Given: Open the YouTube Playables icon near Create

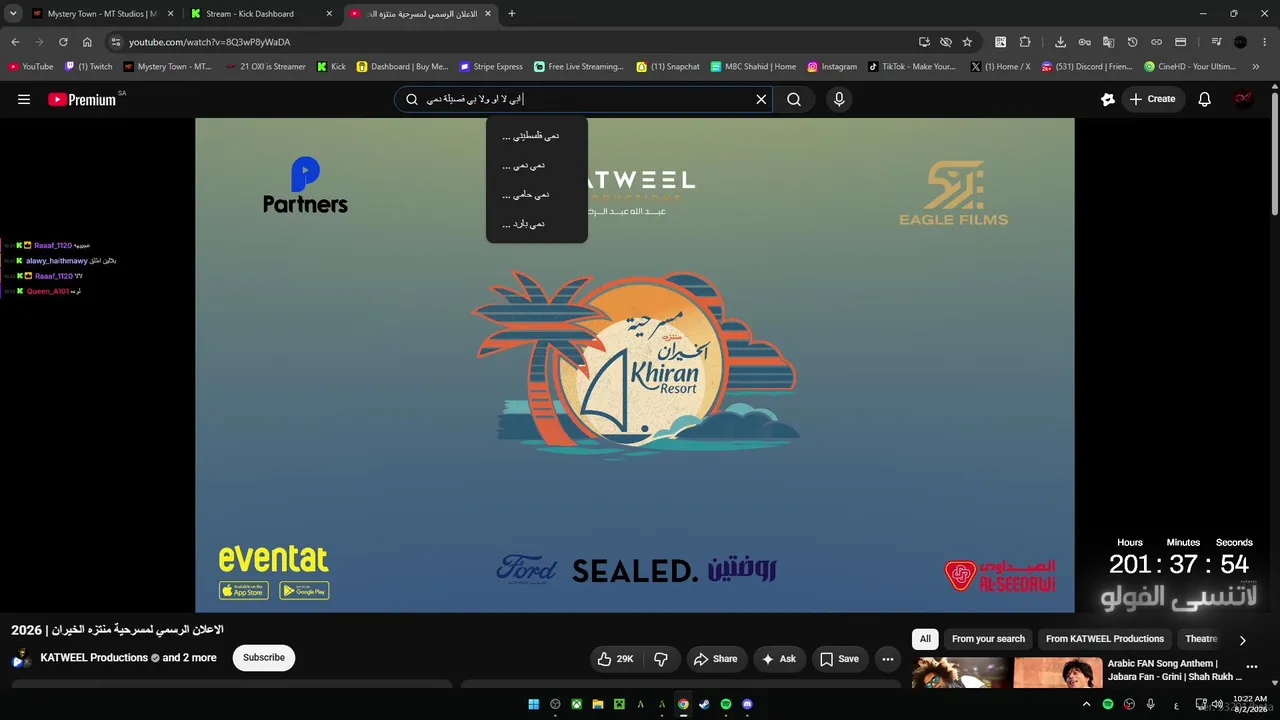Looking at the screenshot, I should 1108,99.
